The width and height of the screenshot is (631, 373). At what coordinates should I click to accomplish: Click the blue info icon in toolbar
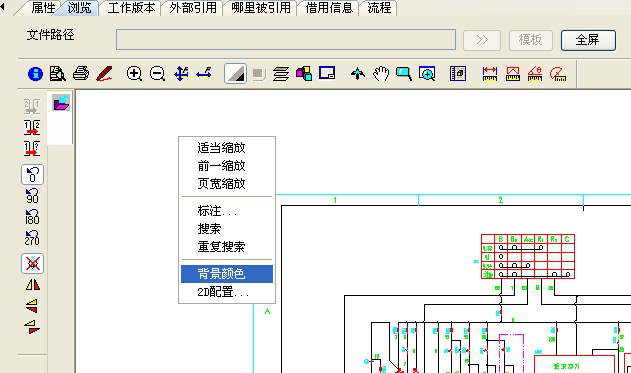(35, 74)
